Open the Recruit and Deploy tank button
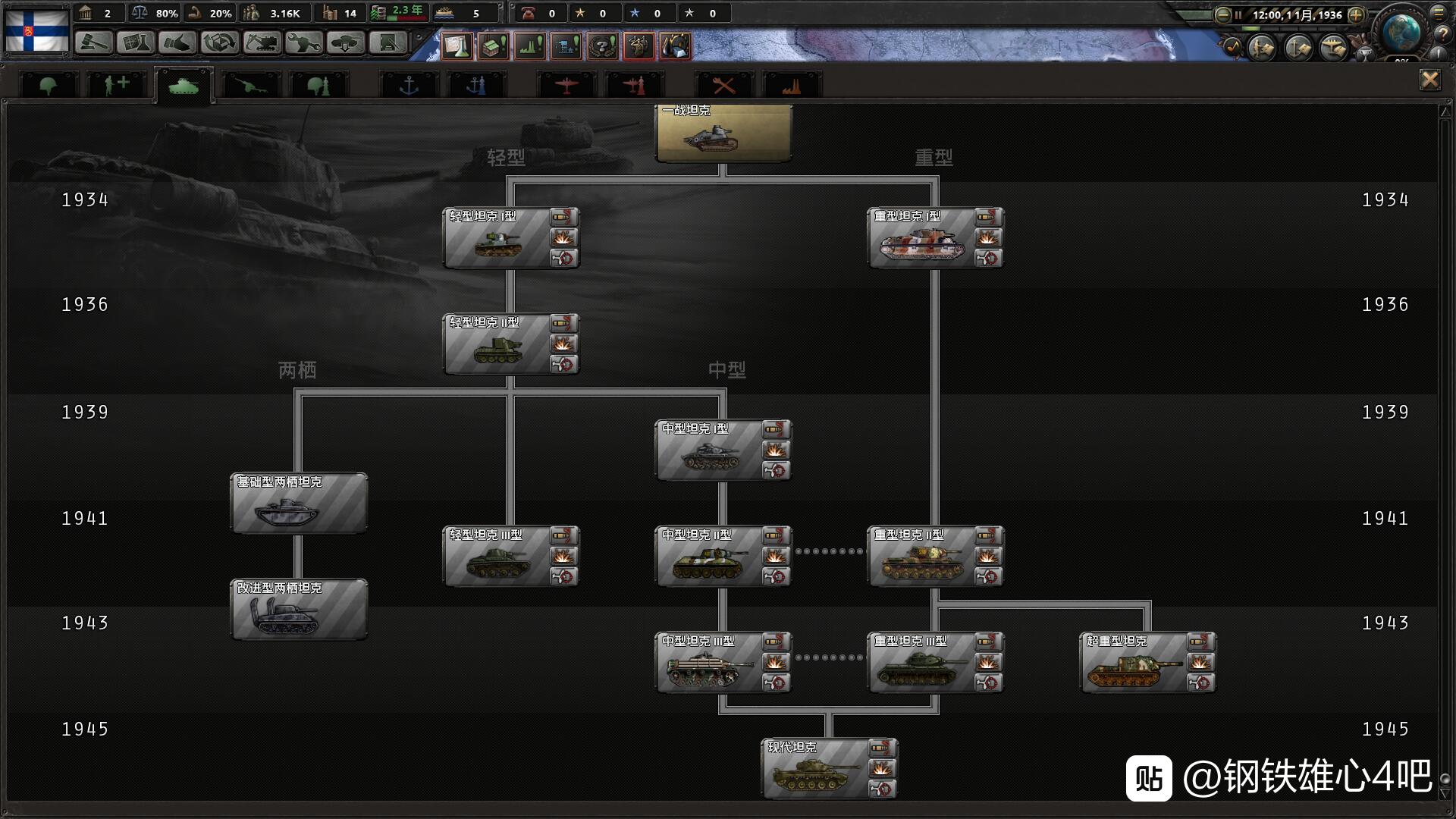Image resolution: width=1456 pixels, height=819 pixels. (345, 43)
